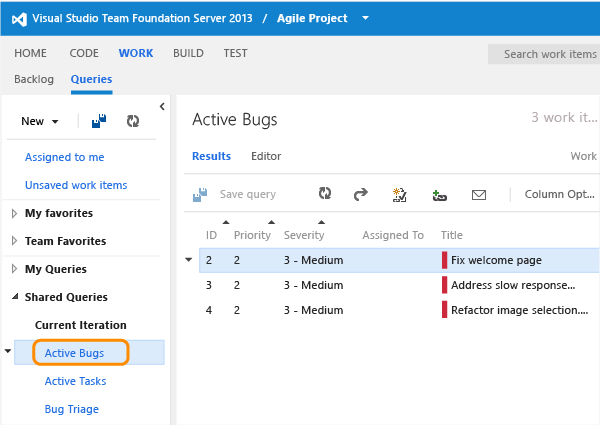Viewport: 600px width, 425px height.
Task: Click the Save query disk icon
Action: [x=200, y=195]
